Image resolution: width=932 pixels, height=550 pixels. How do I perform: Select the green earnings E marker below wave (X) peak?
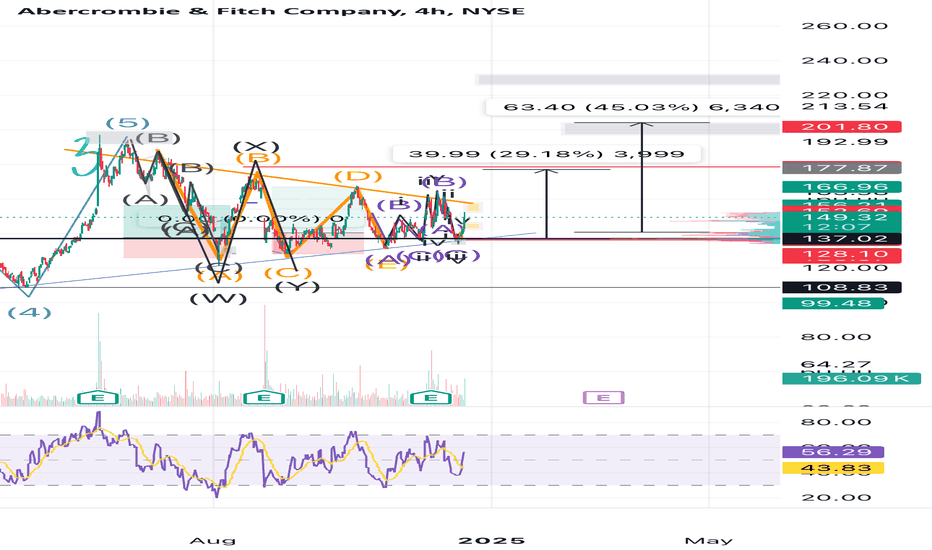[x=265, y=398]
